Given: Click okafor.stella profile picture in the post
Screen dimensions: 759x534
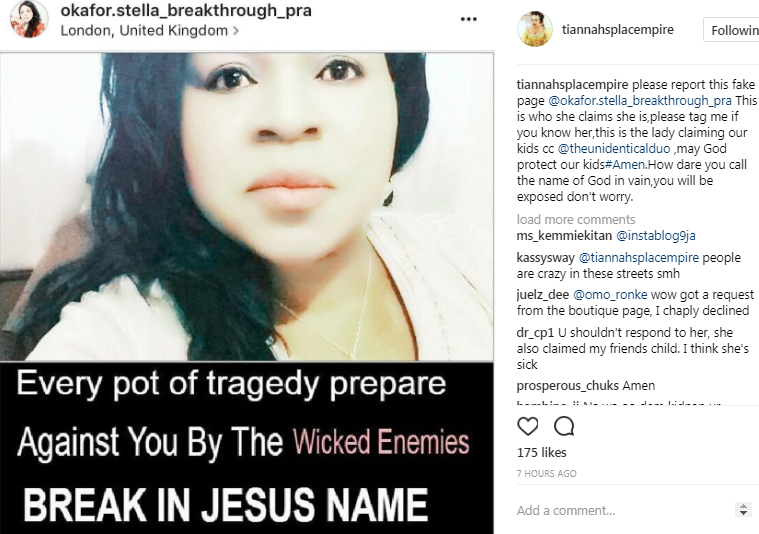Looking at the screenshot, I should (x=29, y=19).
